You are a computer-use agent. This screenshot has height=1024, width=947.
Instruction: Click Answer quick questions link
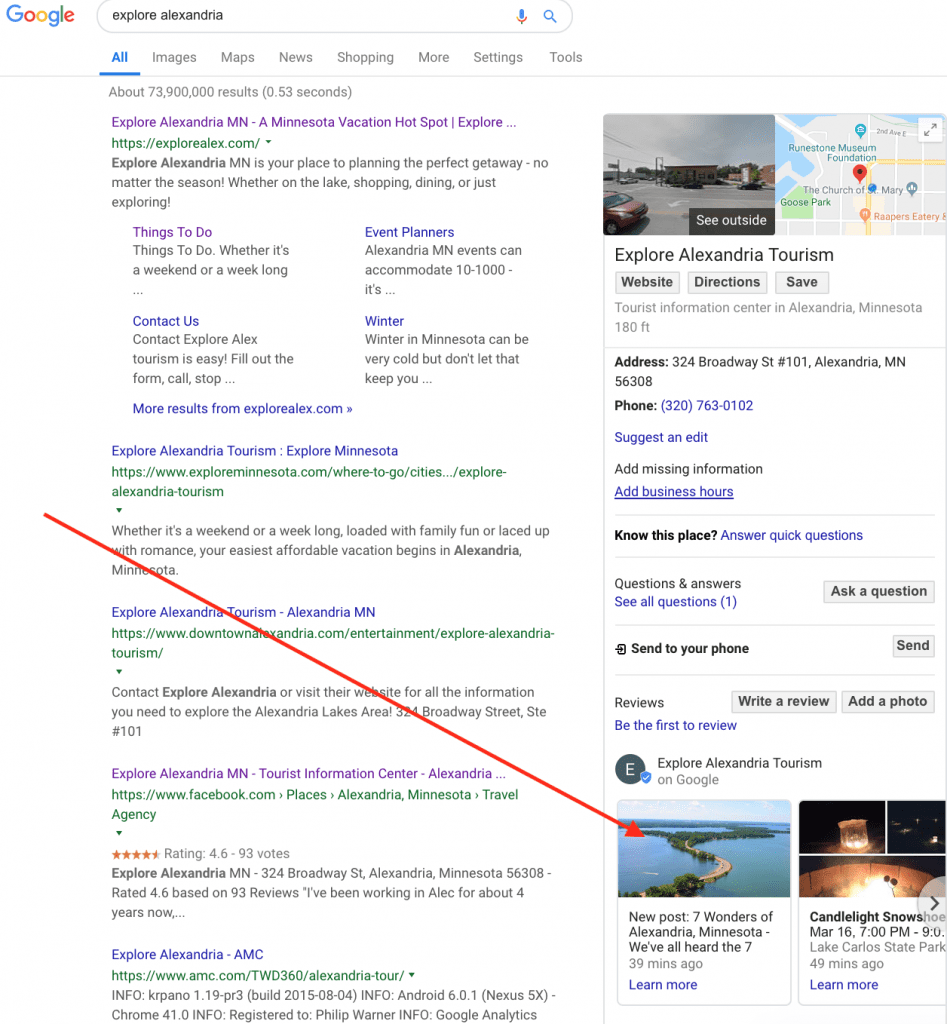coord(792,535)
